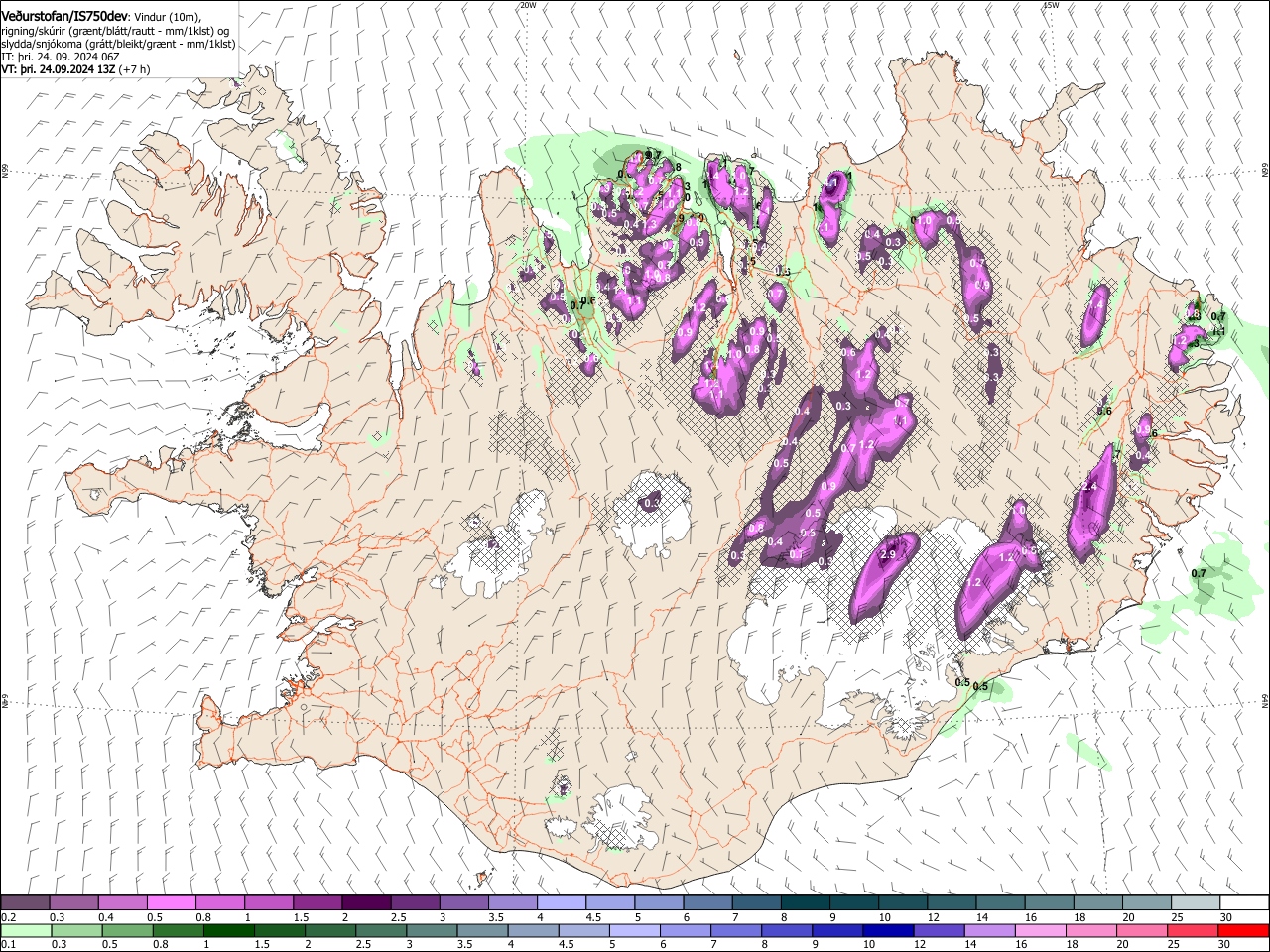Viewport: 1270px width, 952px height.
Task: Pick the darkest green lower swatch between 1 and 1.5
Action: coord(229,930)
